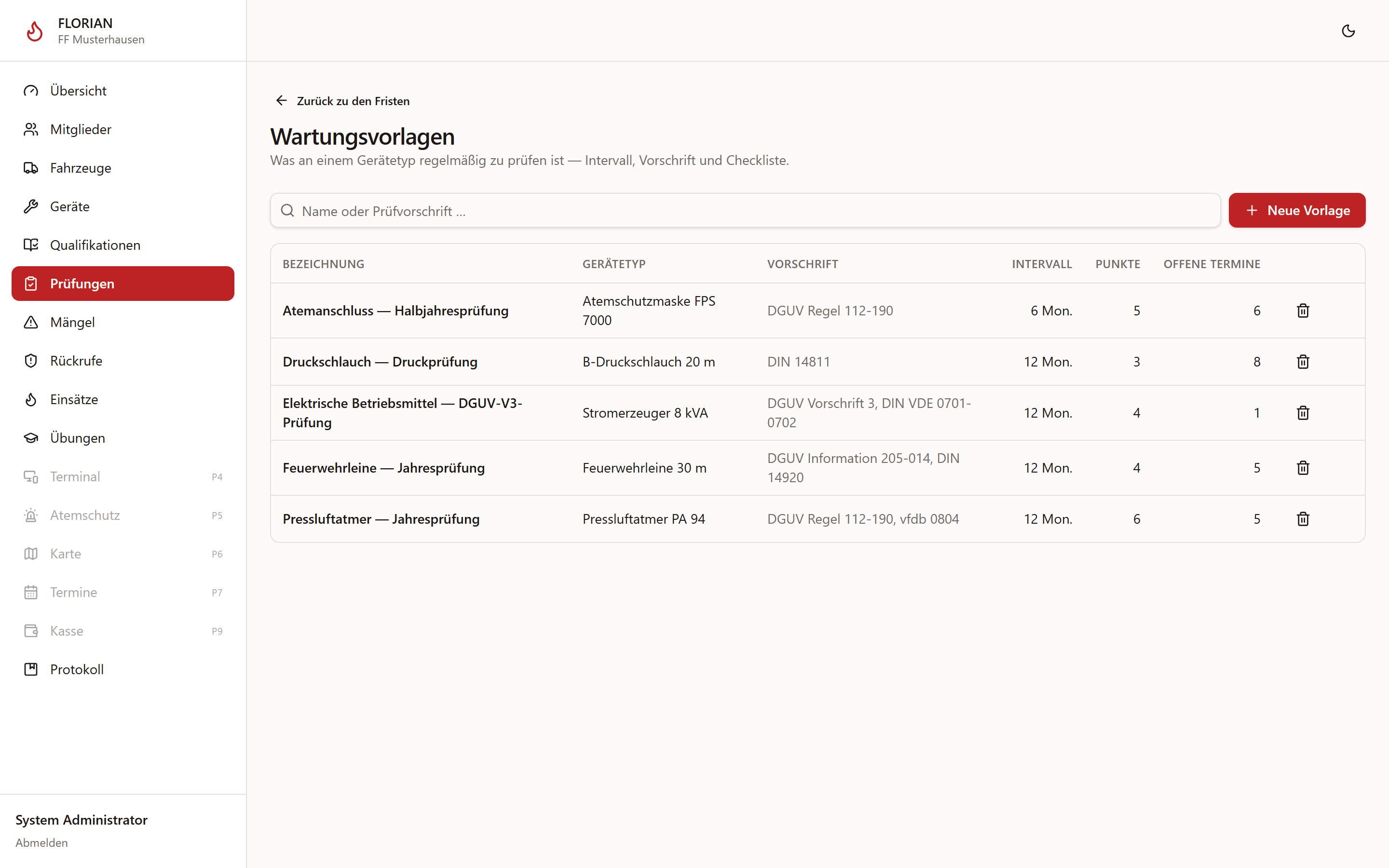Toggle dark mode with the moon icon

click(x=1348, y=31)
